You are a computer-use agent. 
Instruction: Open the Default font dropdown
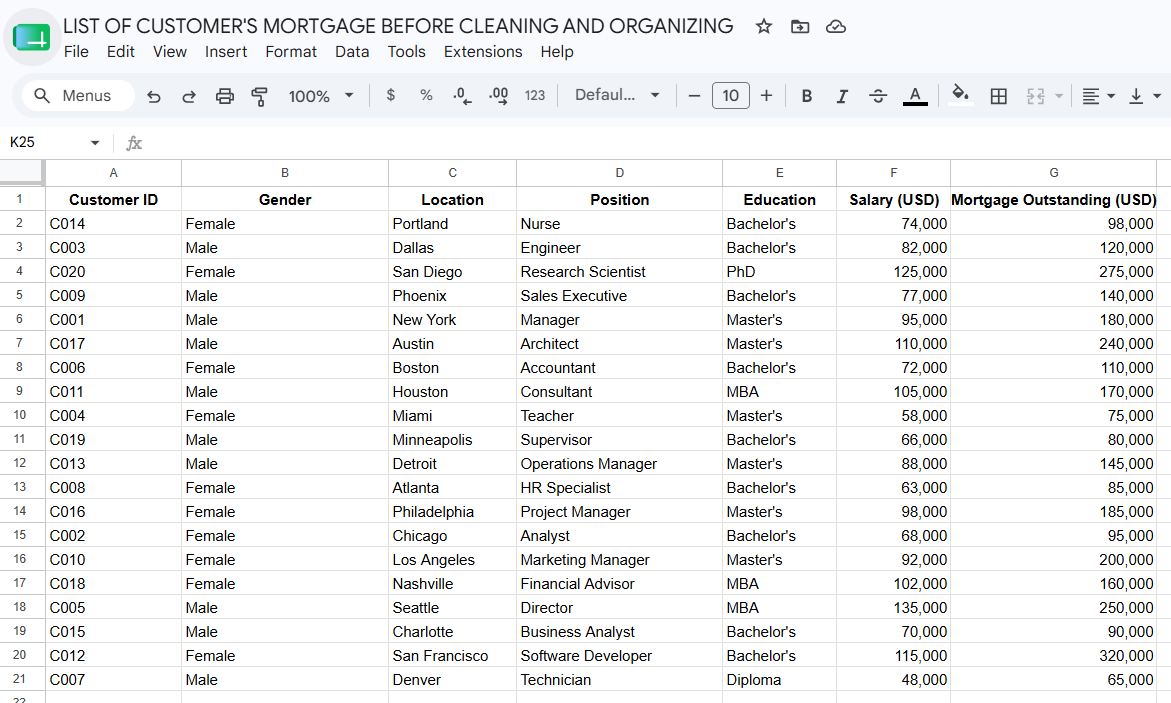(617, 95)
